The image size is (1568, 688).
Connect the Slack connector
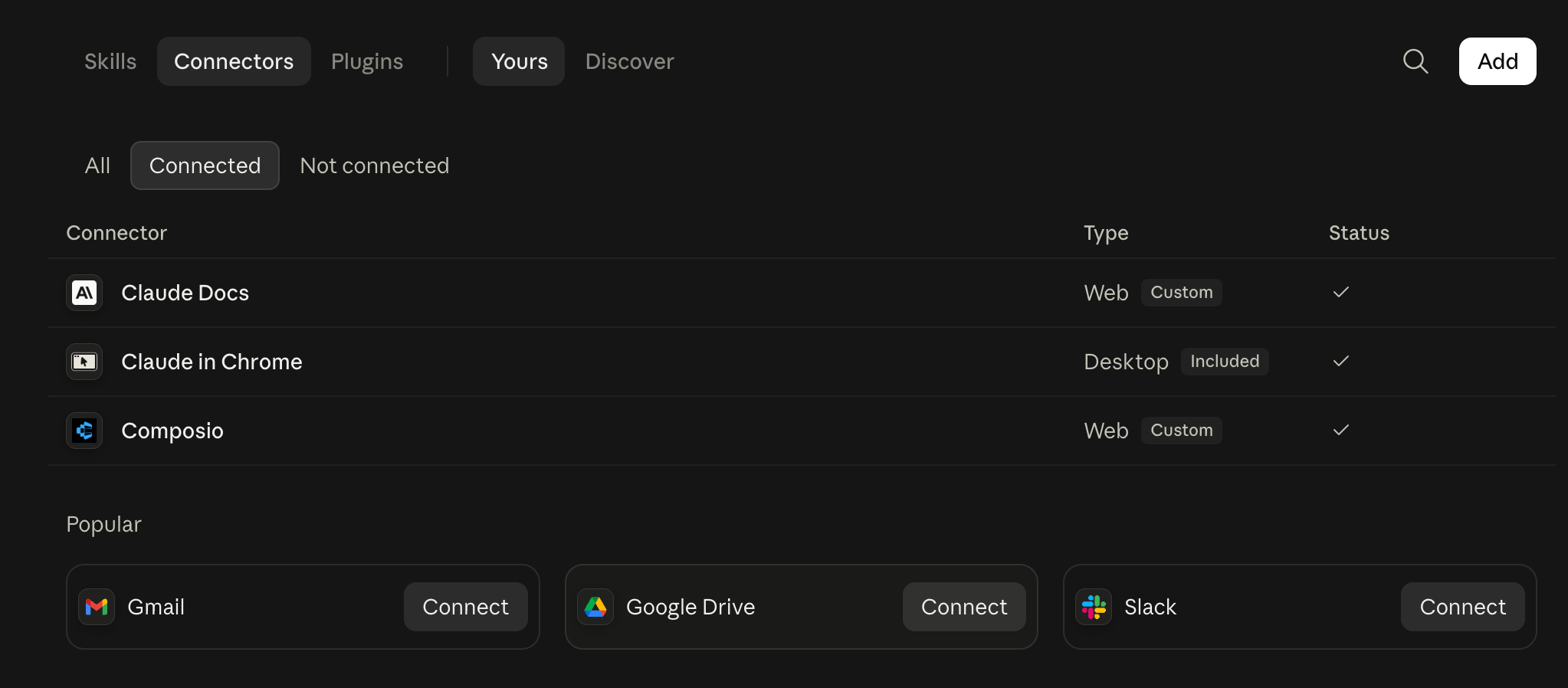(1462, 607)
